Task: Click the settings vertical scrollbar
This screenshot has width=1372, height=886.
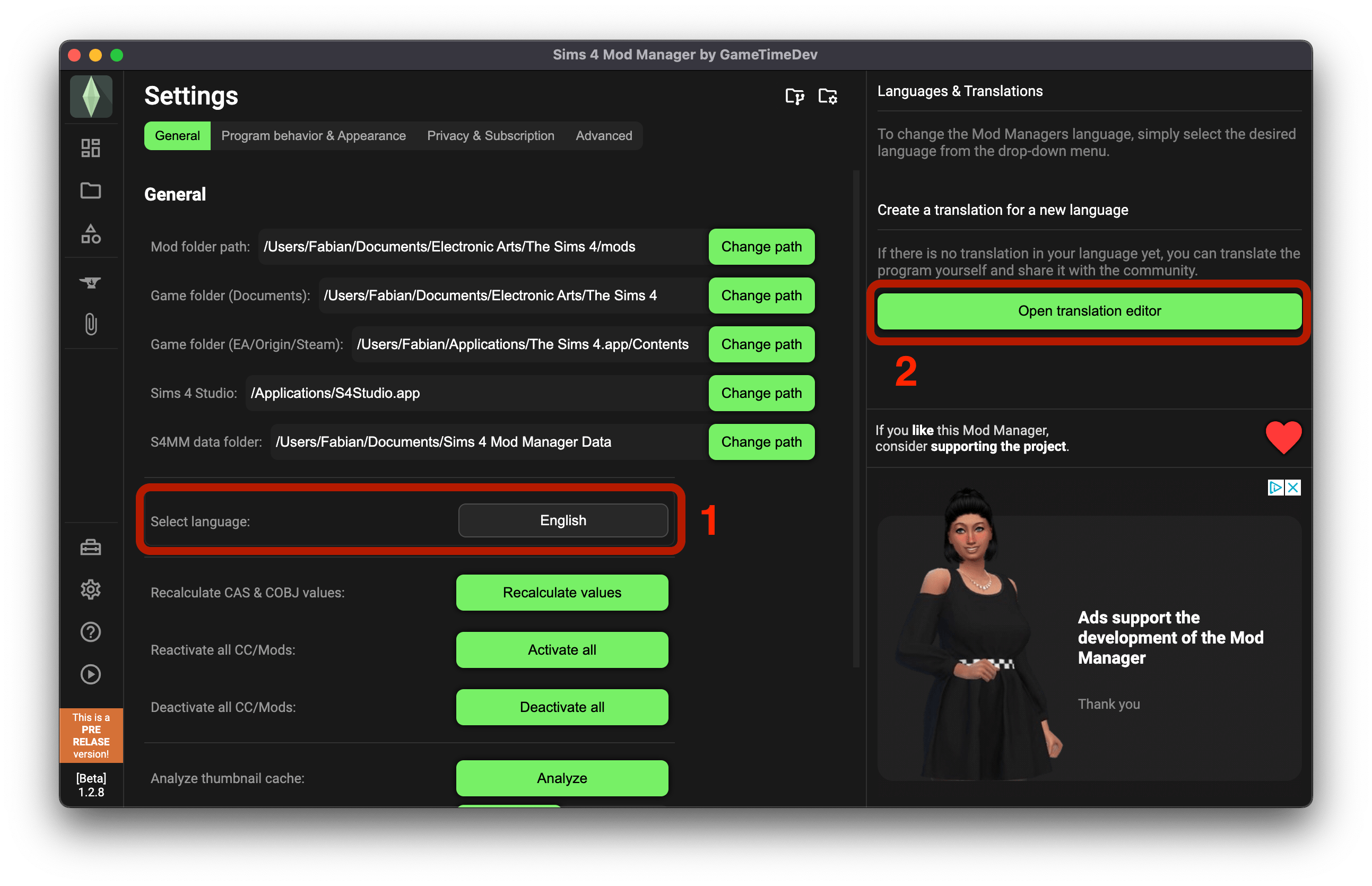Action: (x=856, y=419)
